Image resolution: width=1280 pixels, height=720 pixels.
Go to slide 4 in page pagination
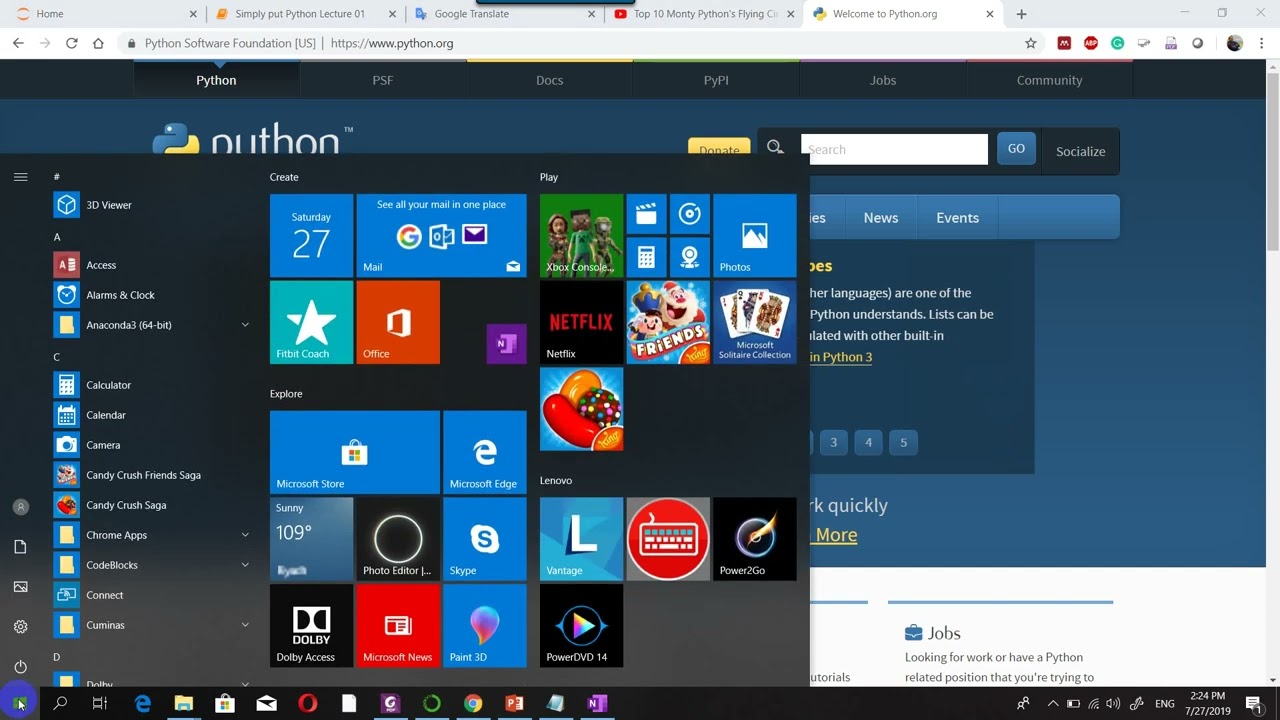pyautogui.click(x=868, y=442)
